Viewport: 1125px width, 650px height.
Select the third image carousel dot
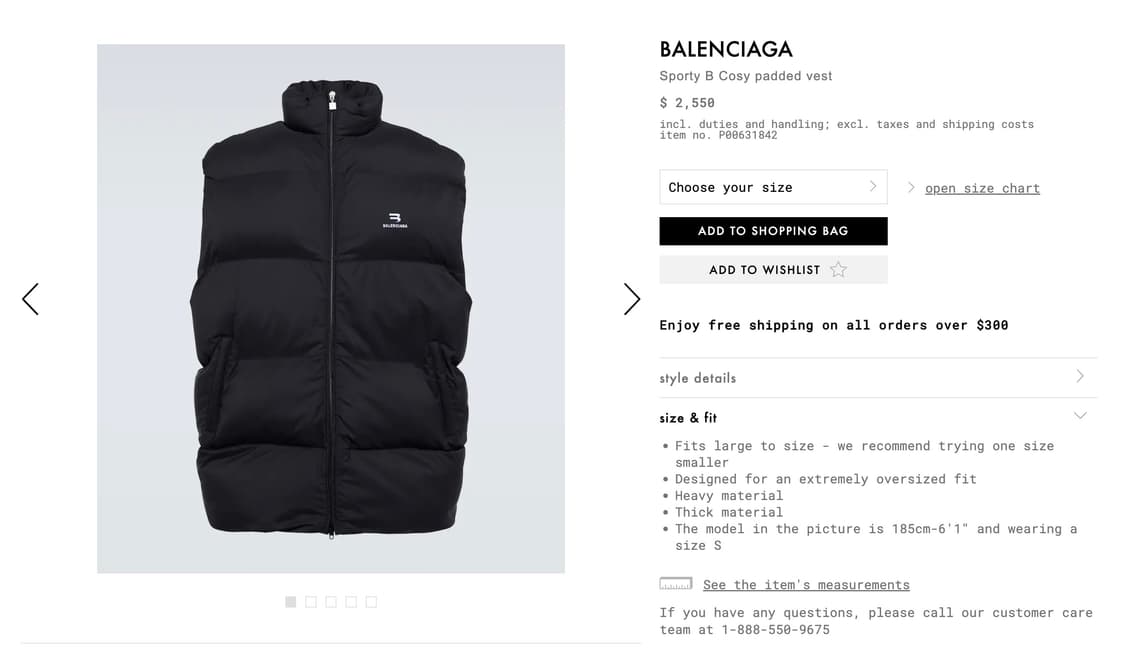coord(331,602)
